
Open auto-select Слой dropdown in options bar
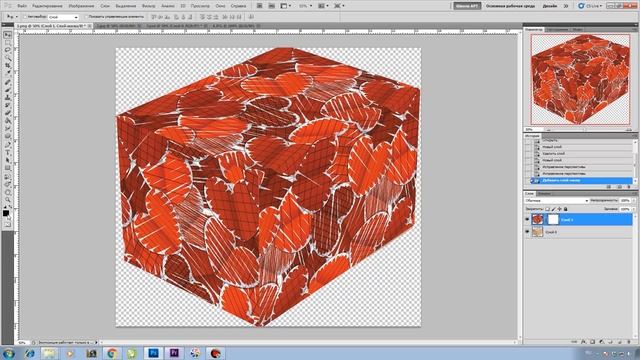(63, 17)
